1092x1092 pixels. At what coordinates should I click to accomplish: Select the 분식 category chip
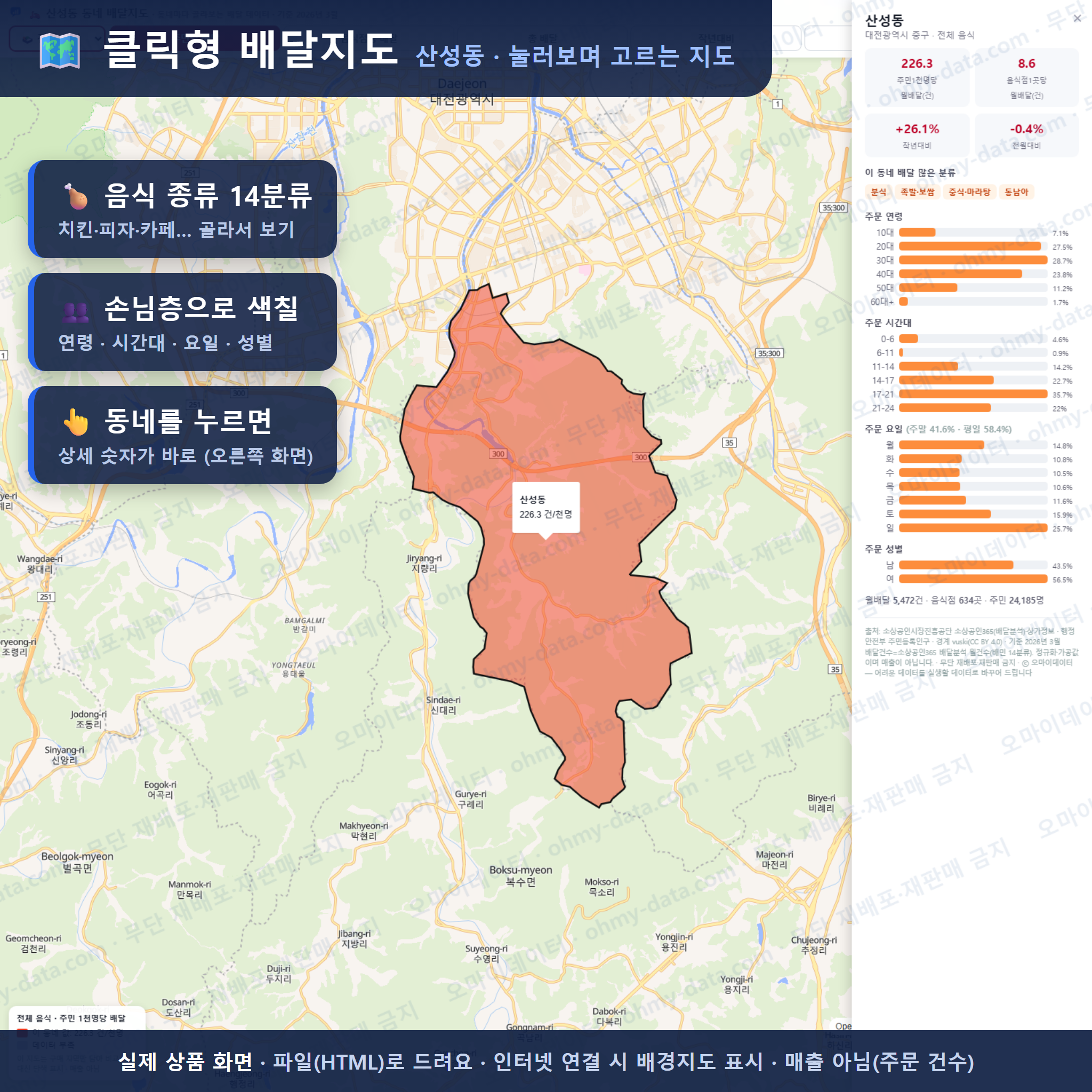878,192
